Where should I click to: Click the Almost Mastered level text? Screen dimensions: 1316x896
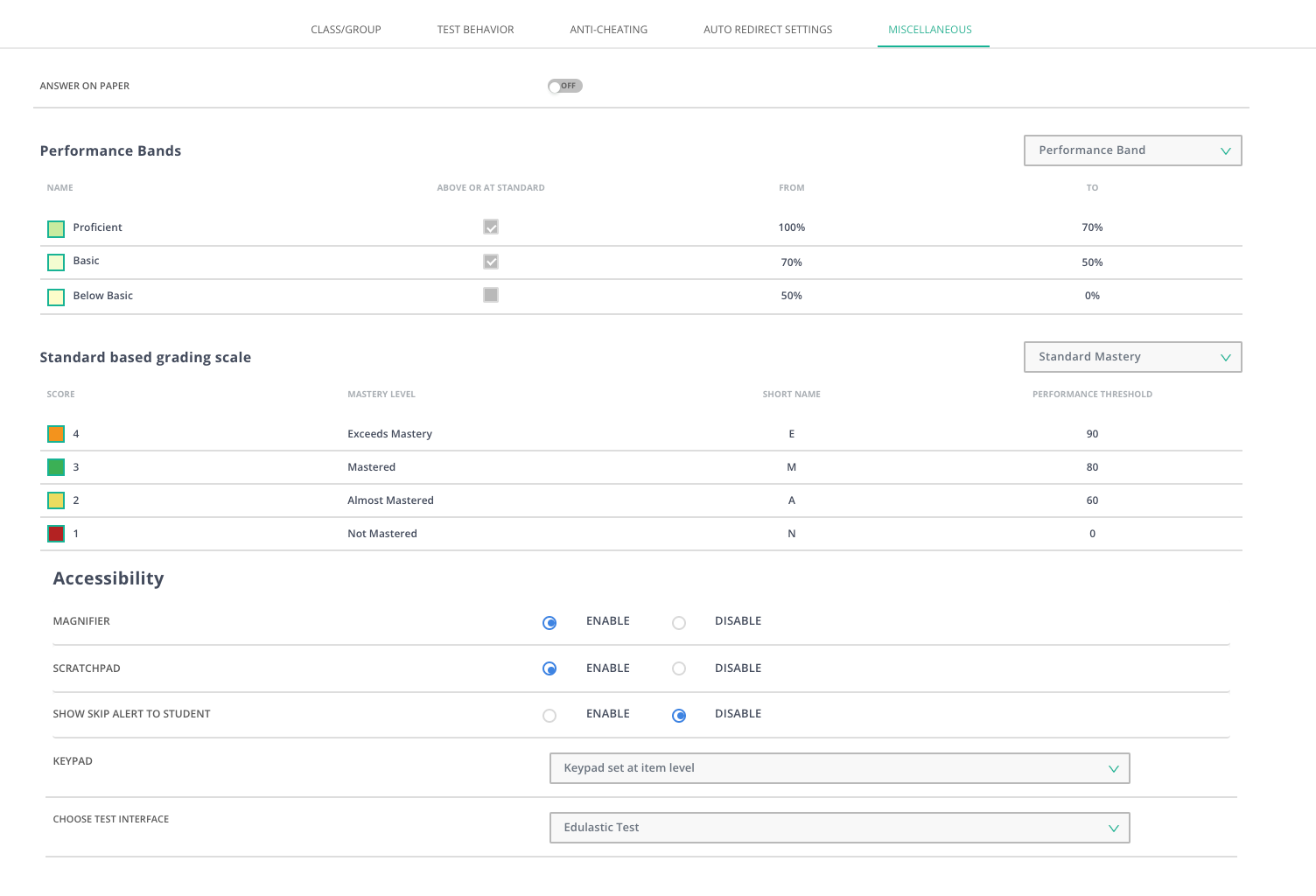(390, 500)
